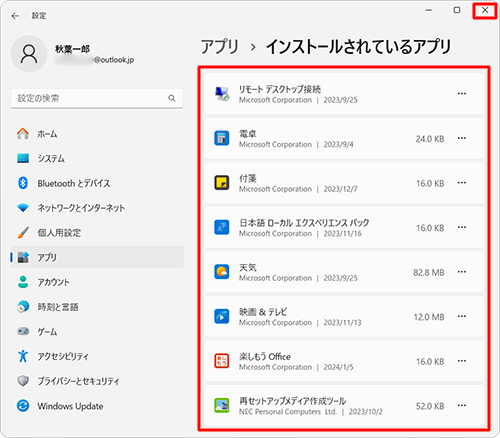Open ネットワークとインターネット settings
The image size is (500, 438).
click(x=97, y=208)
